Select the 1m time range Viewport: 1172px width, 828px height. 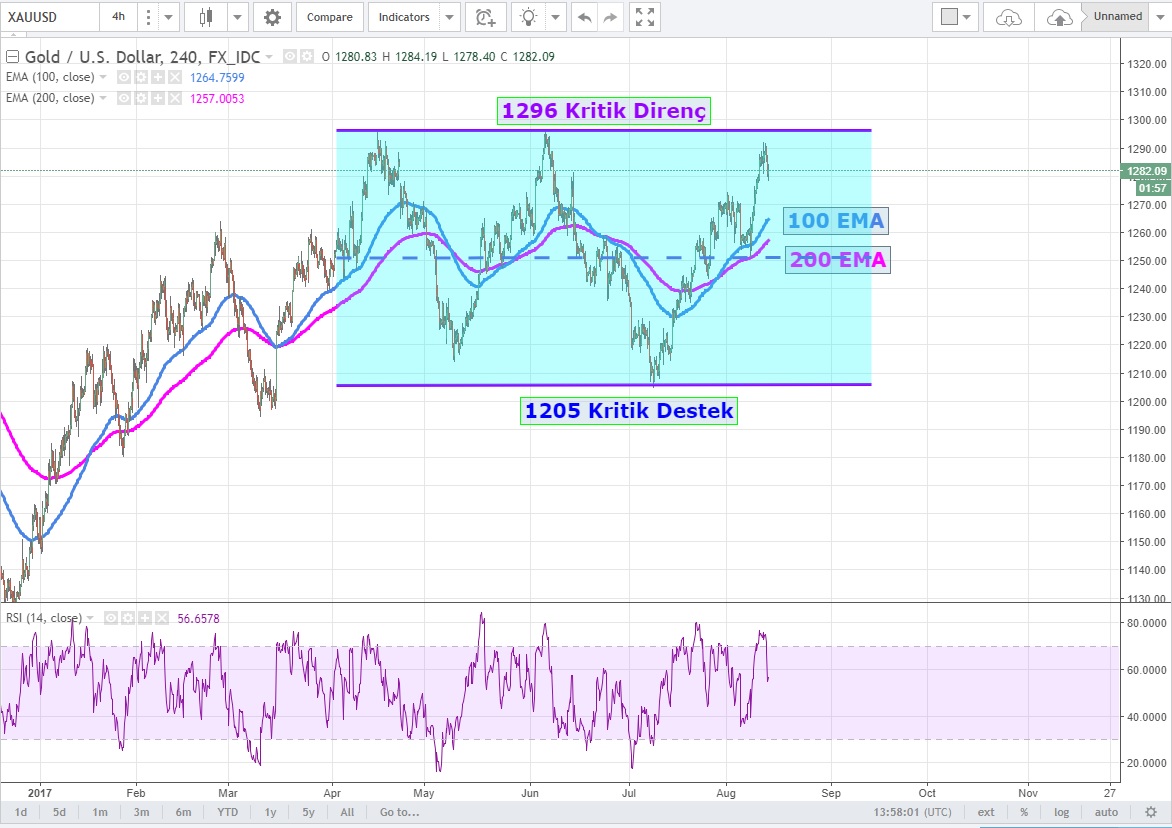[x=99, y=812]
